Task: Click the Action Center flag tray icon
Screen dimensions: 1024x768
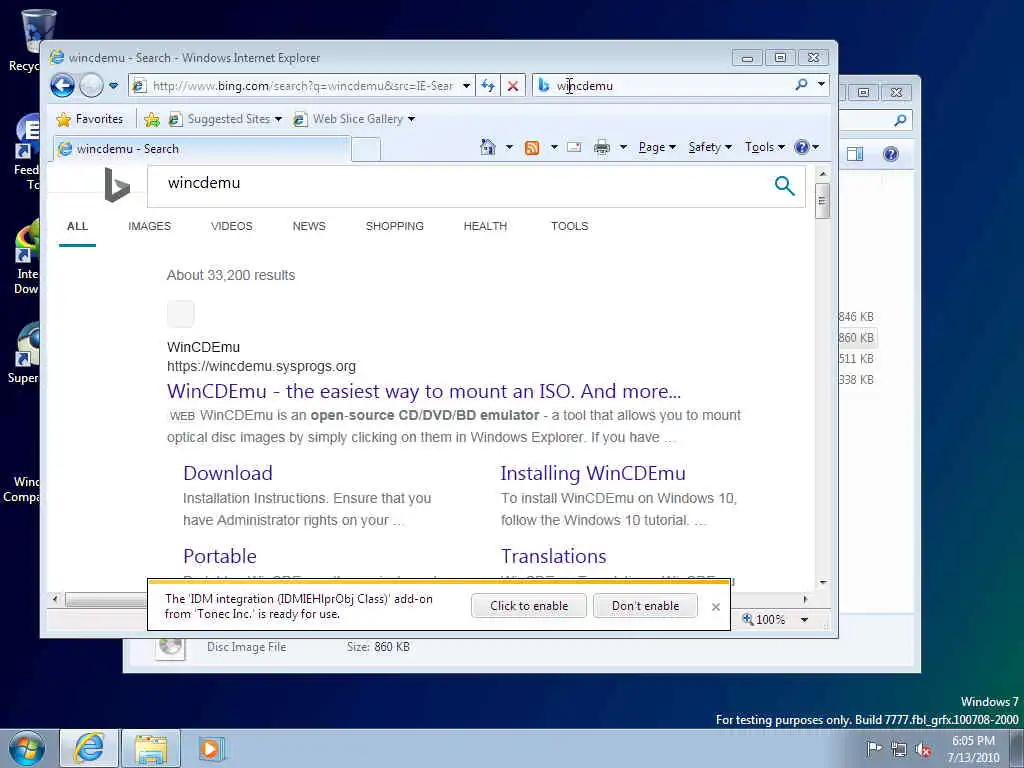Action: [x=874, y=748]
